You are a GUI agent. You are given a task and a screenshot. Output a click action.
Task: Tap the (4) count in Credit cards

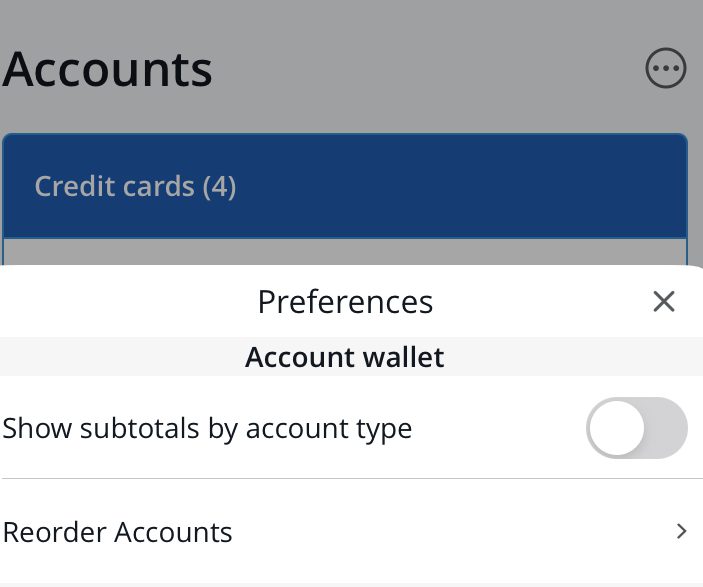point(219,186)
